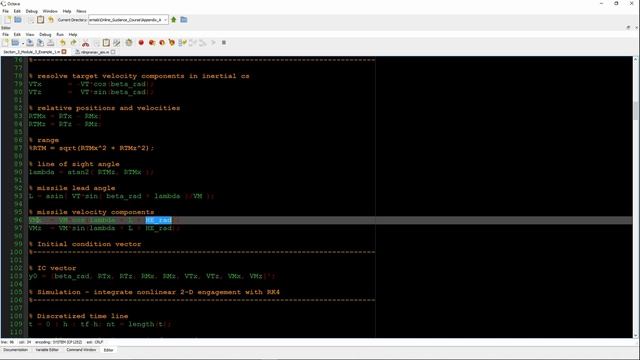Click scrollbar up arrow in editor
The width and height of the screenshot is (640, 360).
click(x=636, y=60)
